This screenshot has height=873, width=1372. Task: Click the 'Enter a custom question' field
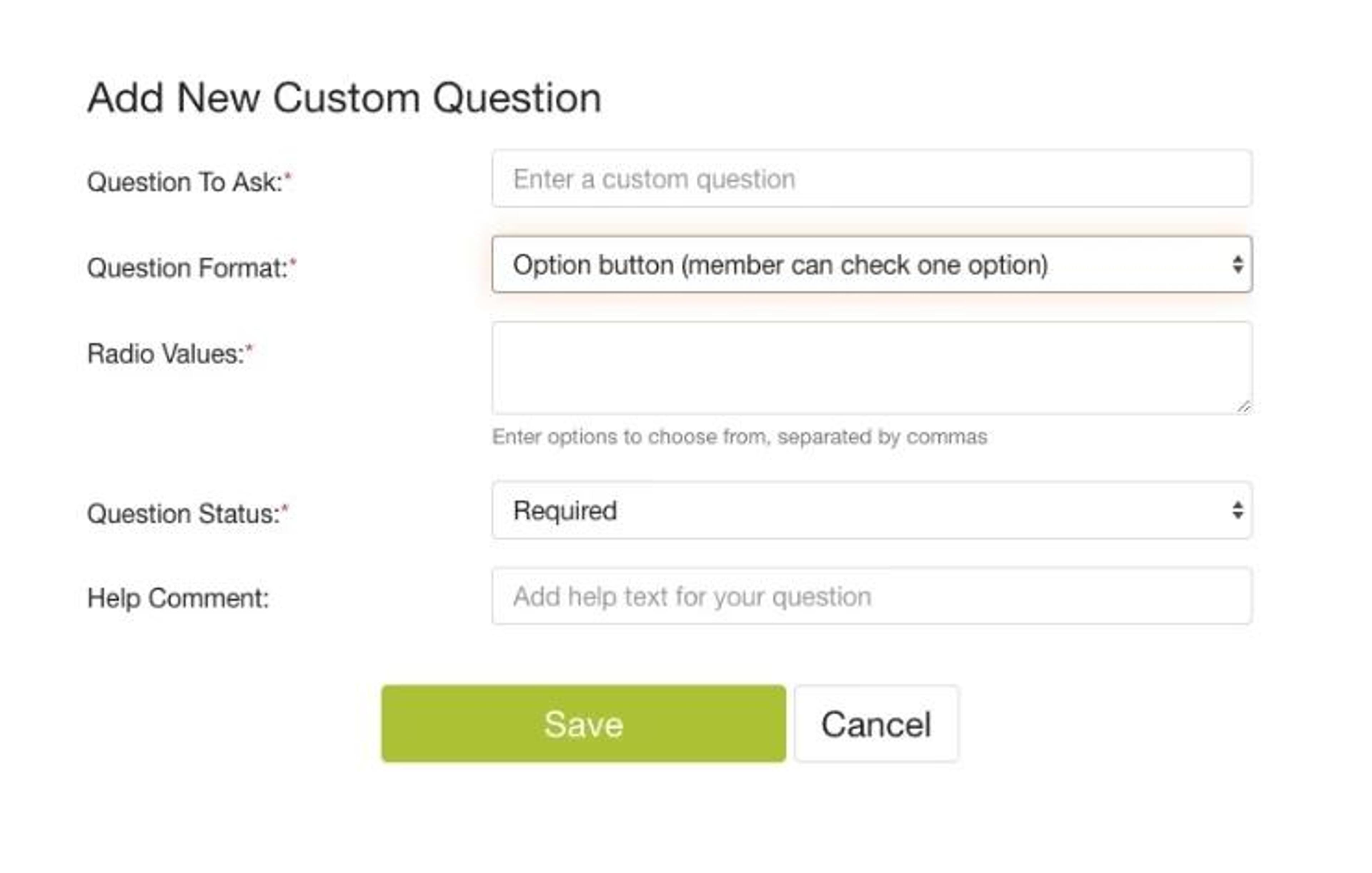pos(872,178)
